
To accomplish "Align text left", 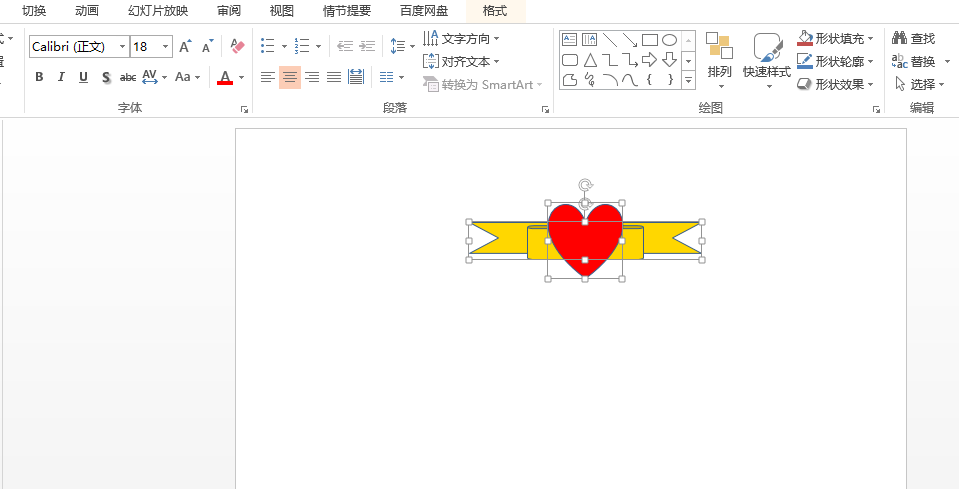I will (268, 77).
